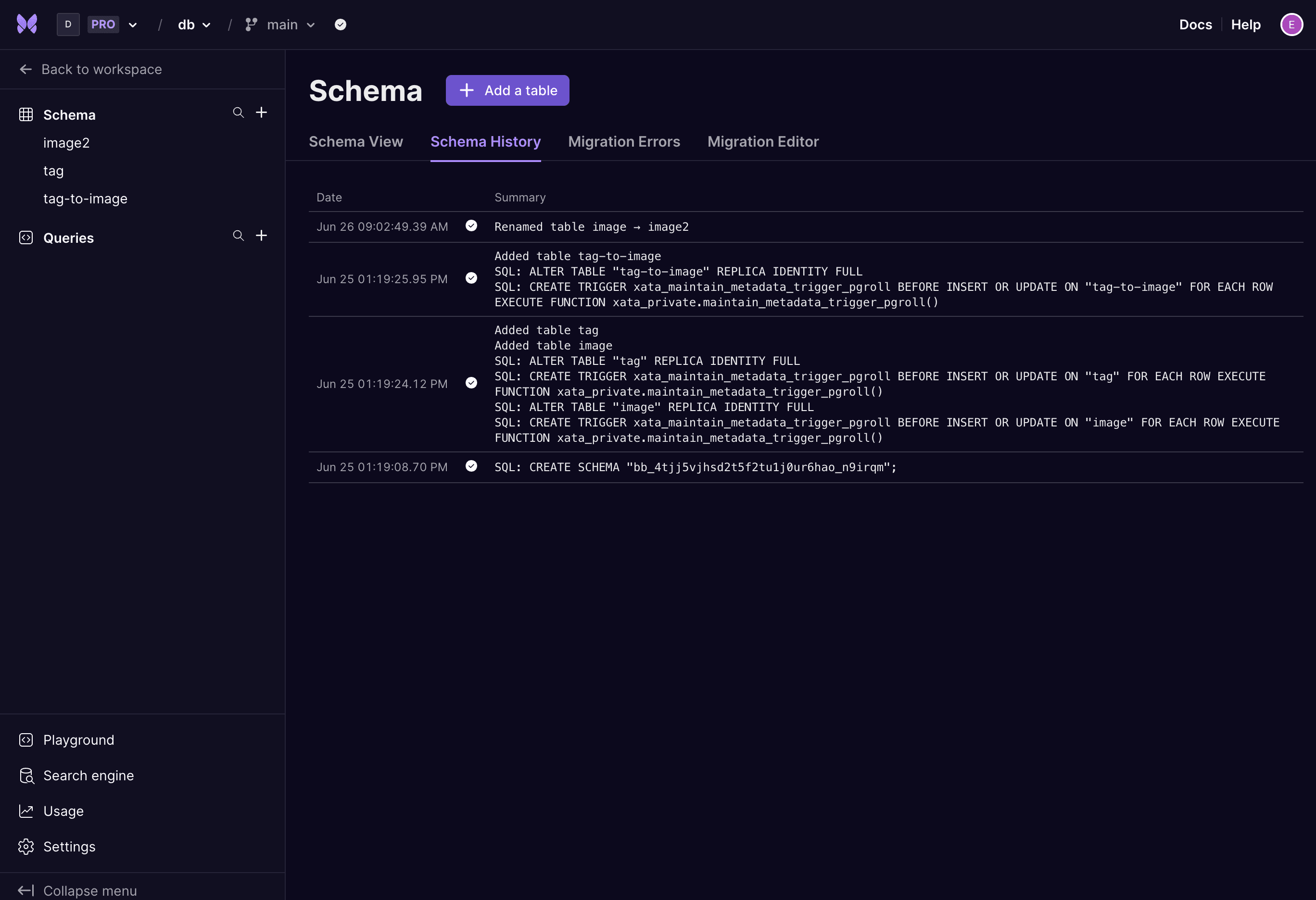Click the Queries code icon in sidebar

26,237
